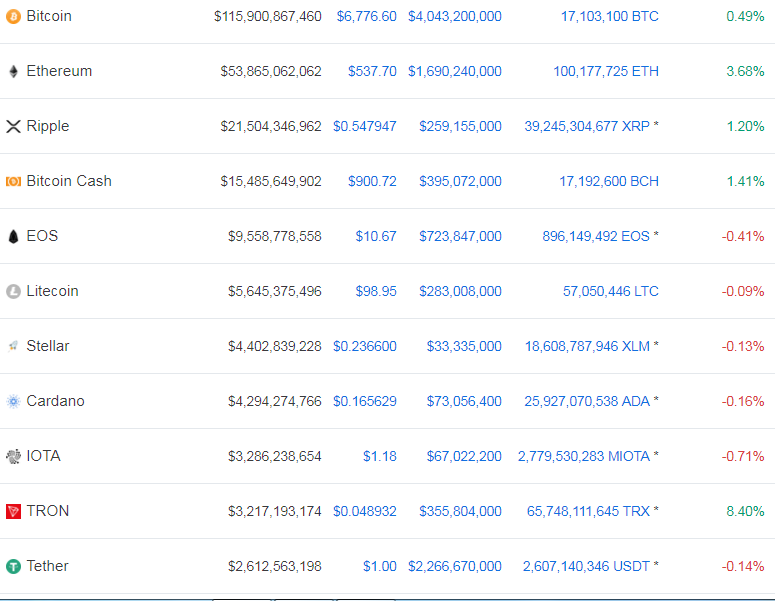This screenshot has width=775, height=601.
Task: Open the IOTA coin name link
Action: (43, 456)
